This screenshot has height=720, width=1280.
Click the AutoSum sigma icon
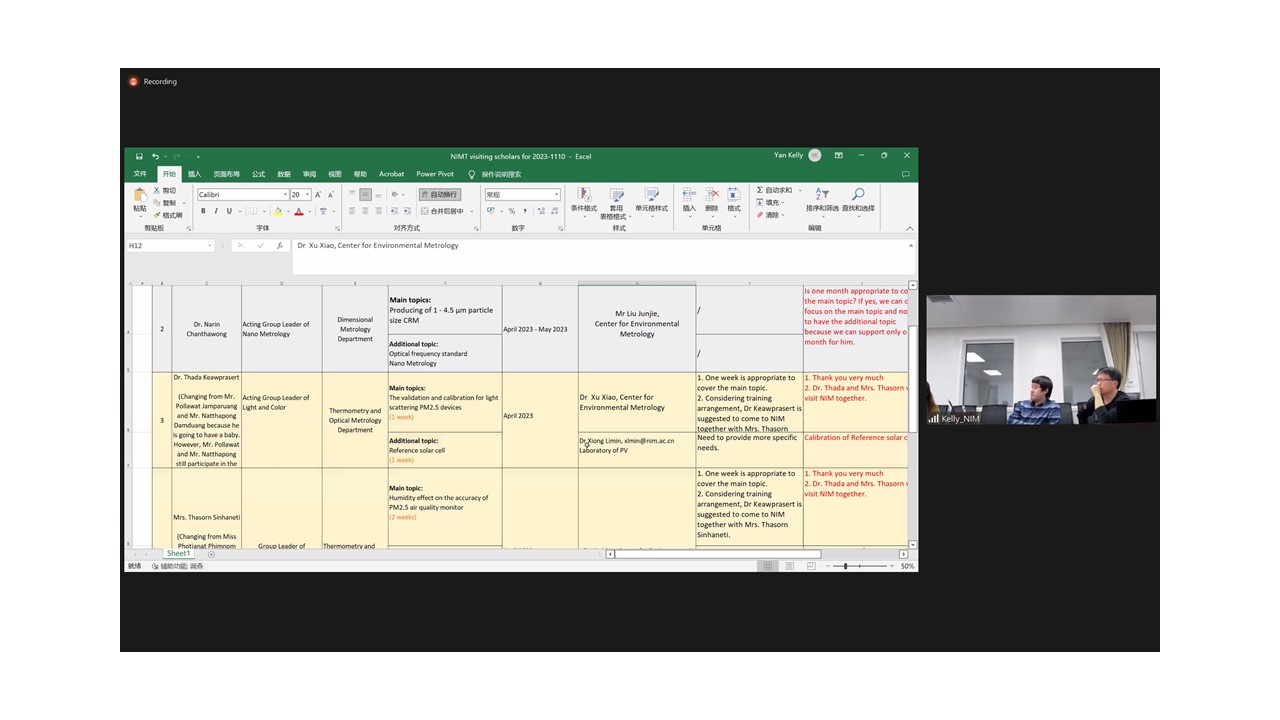[x=760, y=190]
